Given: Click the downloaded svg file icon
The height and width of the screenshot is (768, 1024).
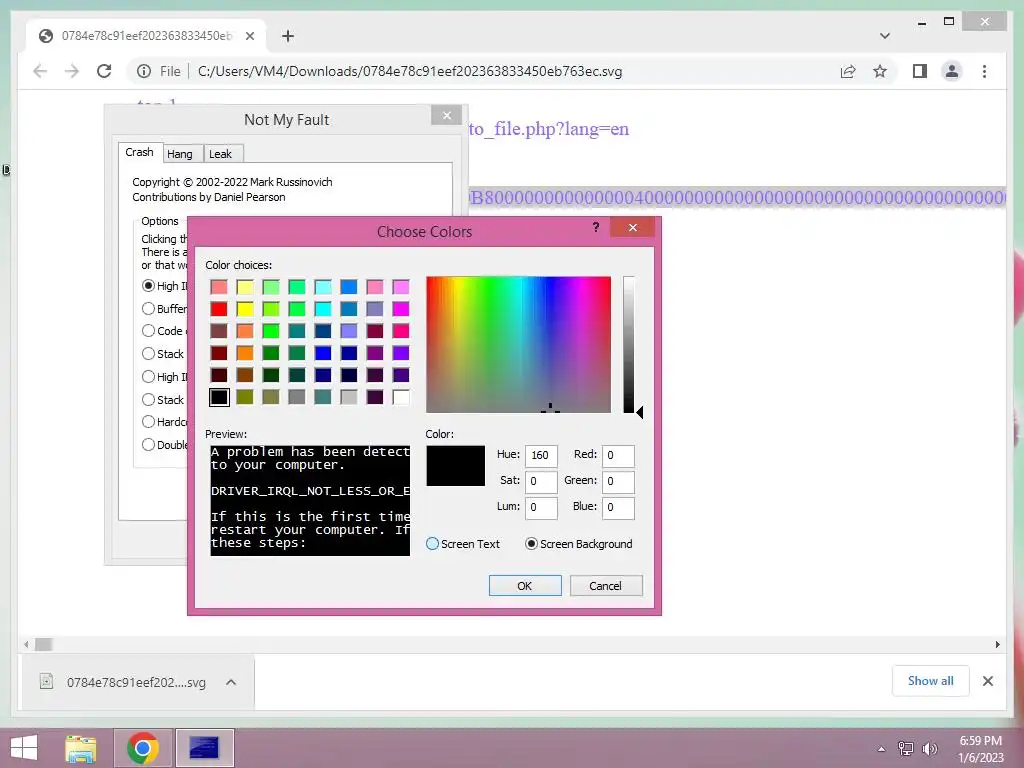Looking at the screenshot, I should (46, 682).
